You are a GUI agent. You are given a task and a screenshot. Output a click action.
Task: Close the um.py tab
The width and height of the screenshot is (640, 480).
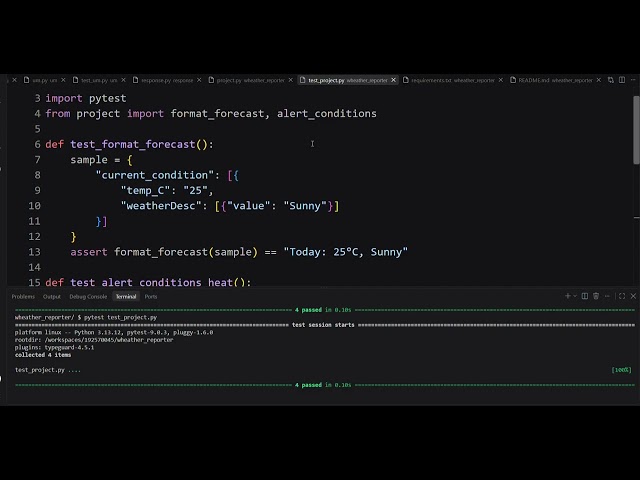point(63,80)
